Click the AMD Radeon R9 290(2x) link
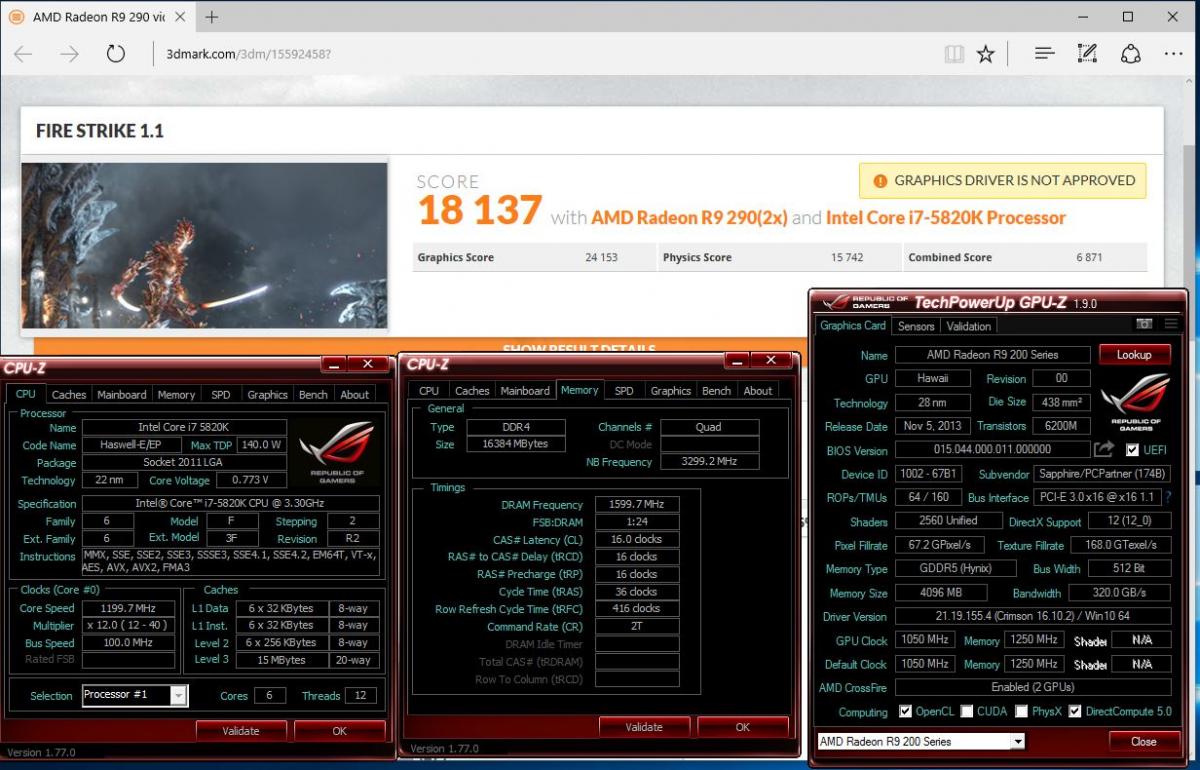This screenshot has height=770, width=1200. pos(691,217)
